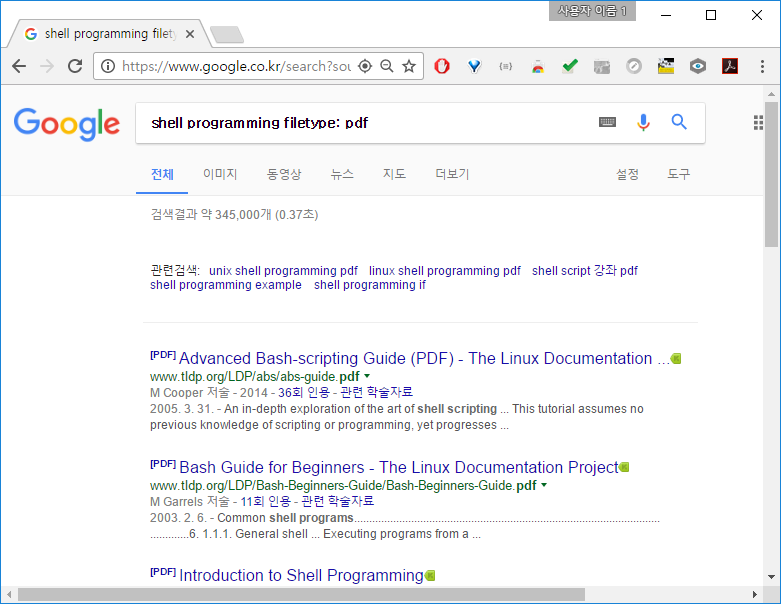Click green badge after Bash Guide for Beginners title
781x604 pixels.
[624, 467]
